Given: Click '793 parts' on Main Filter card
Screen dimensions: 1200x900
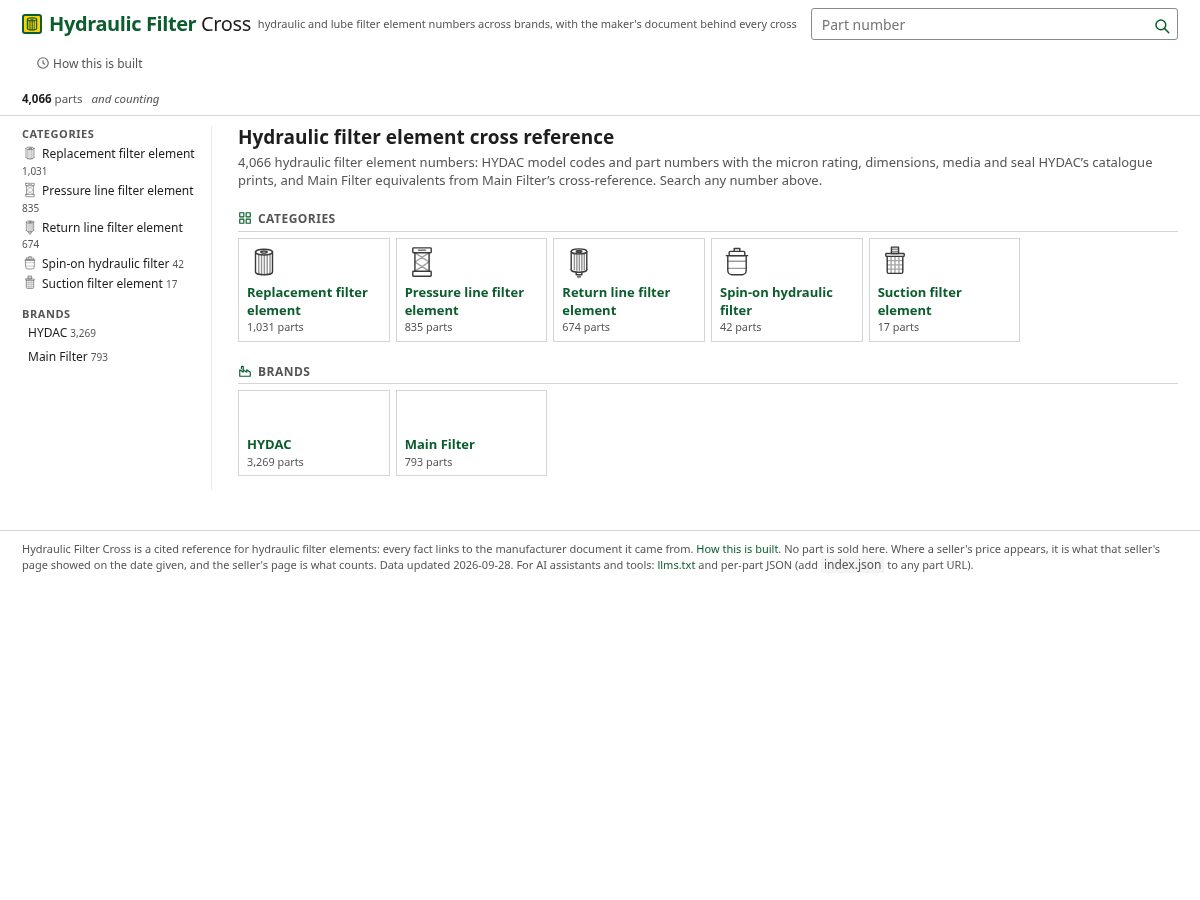Looking at the screenshot, I should click(428, 462).
